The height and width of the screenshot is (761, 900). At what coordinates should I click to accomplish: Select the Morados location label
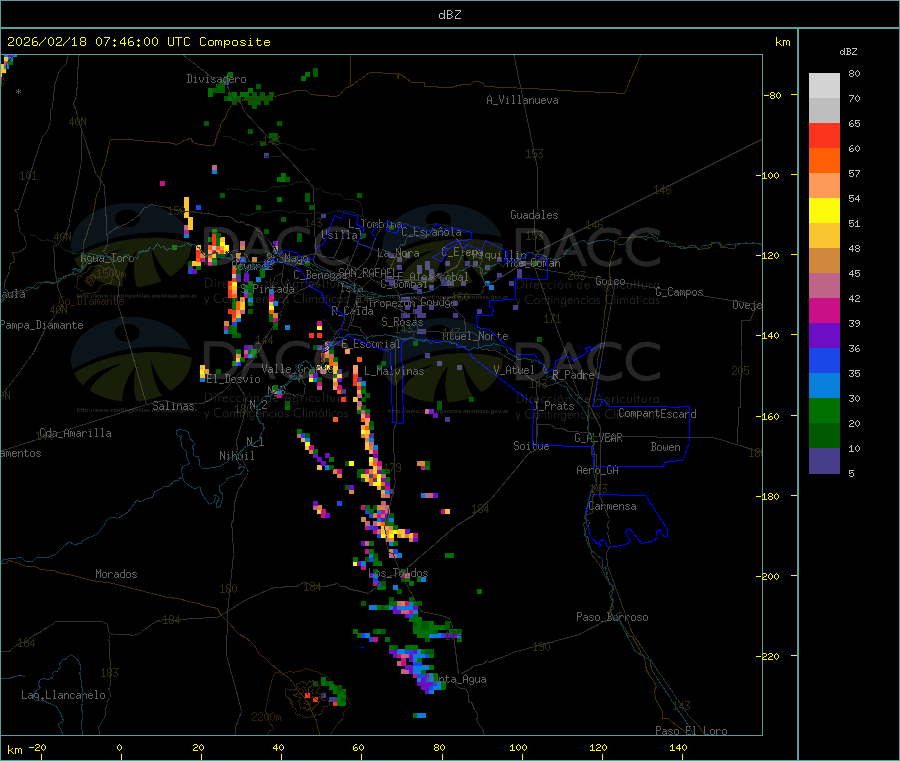[x=117, y=574]
